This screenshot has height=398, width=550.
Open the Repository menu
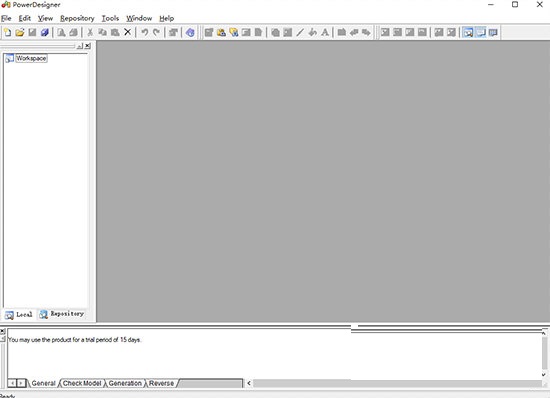[77, 18]
